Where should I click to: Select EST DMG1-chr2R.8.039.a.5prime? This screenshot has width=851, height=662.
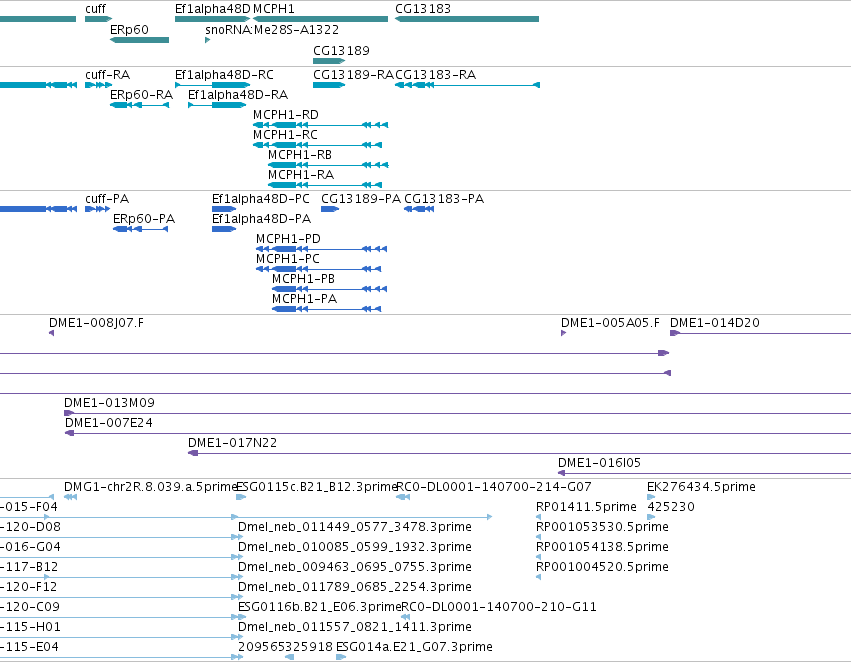[151, 487]
